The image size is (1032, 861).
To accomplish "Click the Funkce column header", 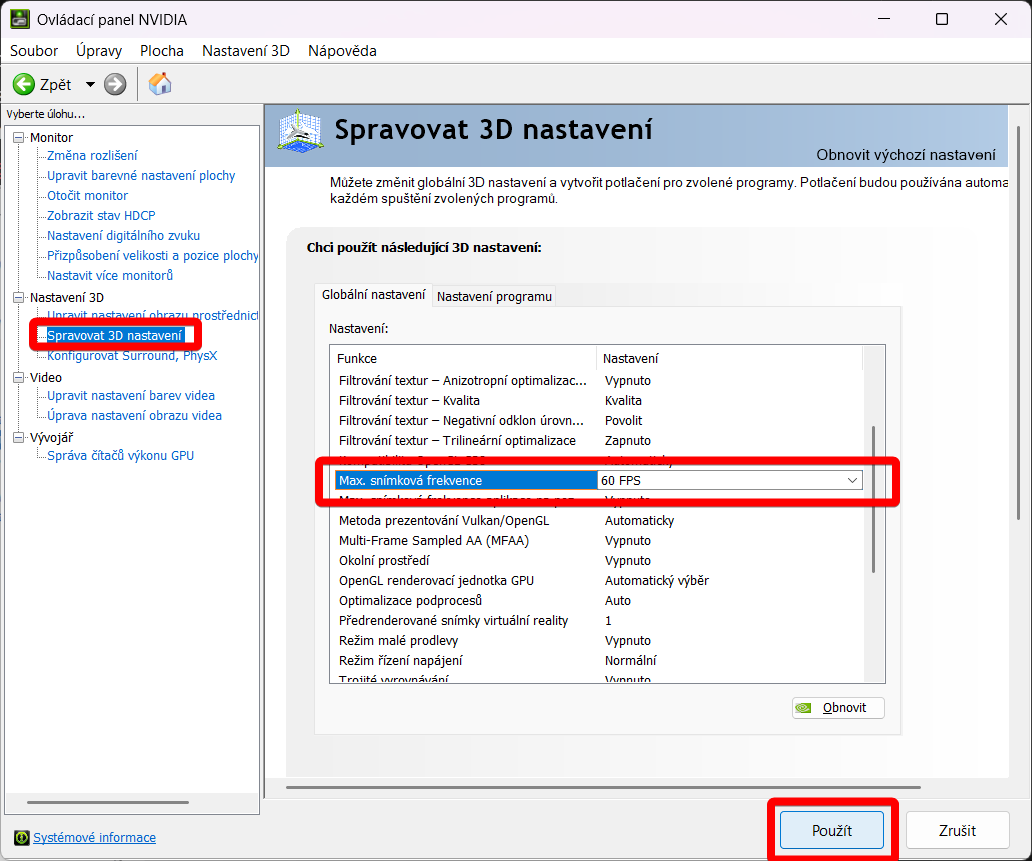I will pos(463,359).
